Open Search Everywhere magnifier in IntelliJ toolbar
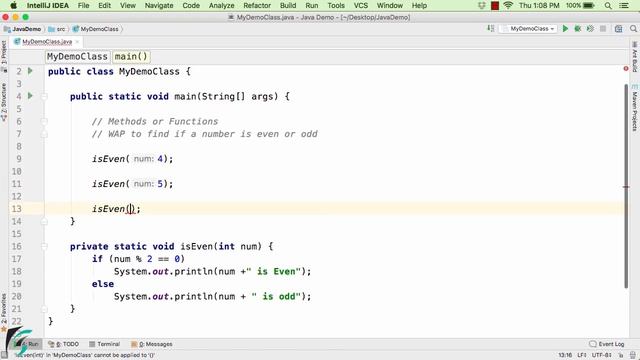 633,29
